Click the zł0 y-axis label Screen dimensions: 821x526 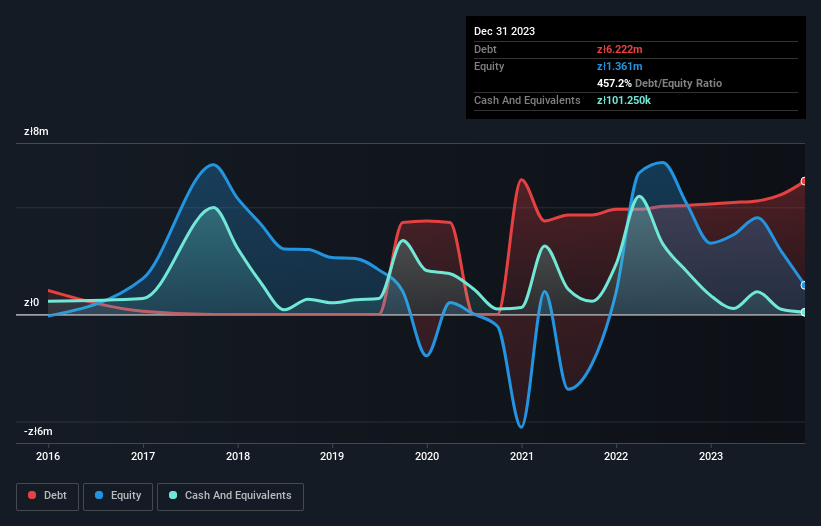(31, 303)
